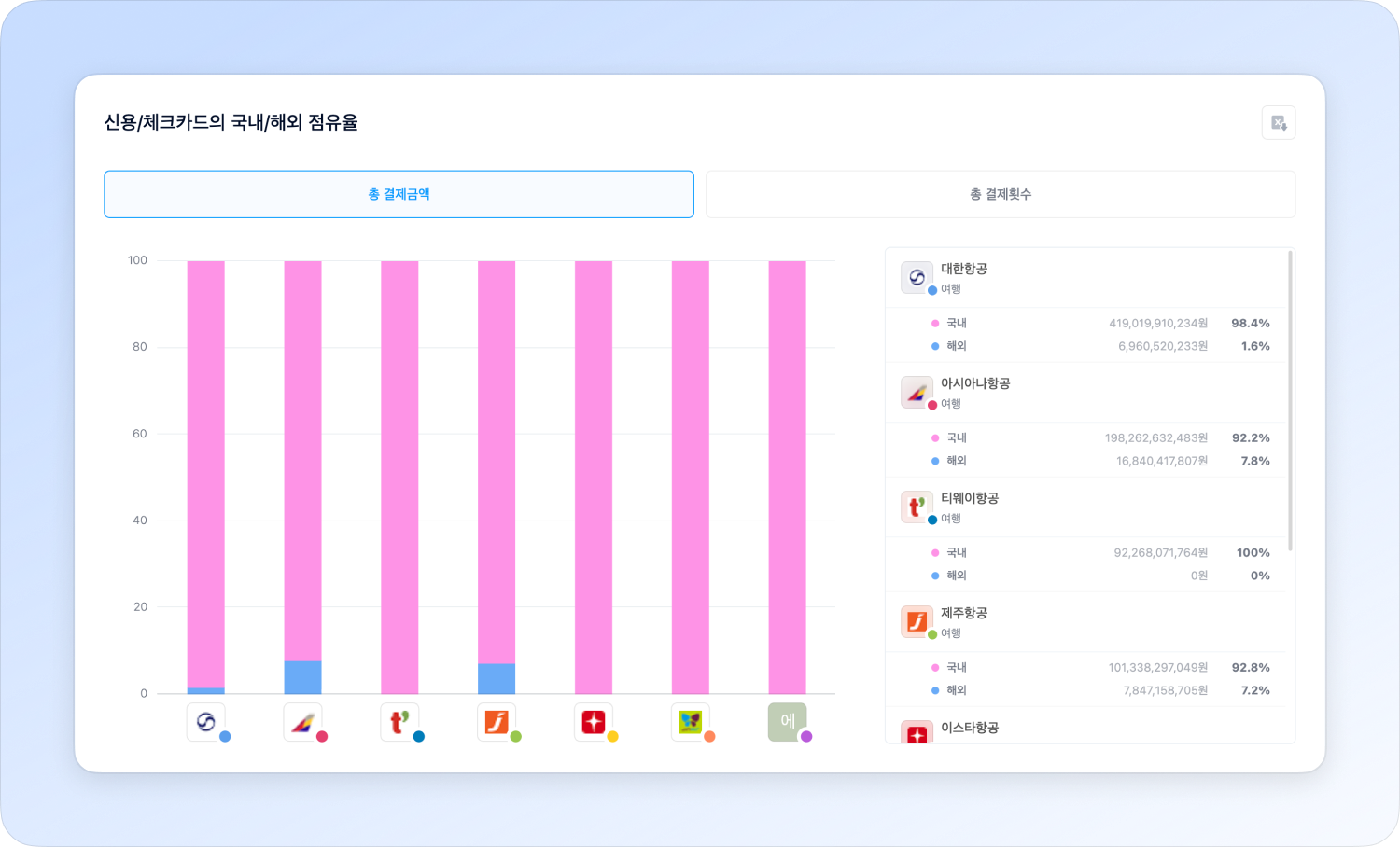Screen dimensions: 1400x847
Task: Click the T'way logo under chart
Action: pyautogui.click(x=399, y=722)
